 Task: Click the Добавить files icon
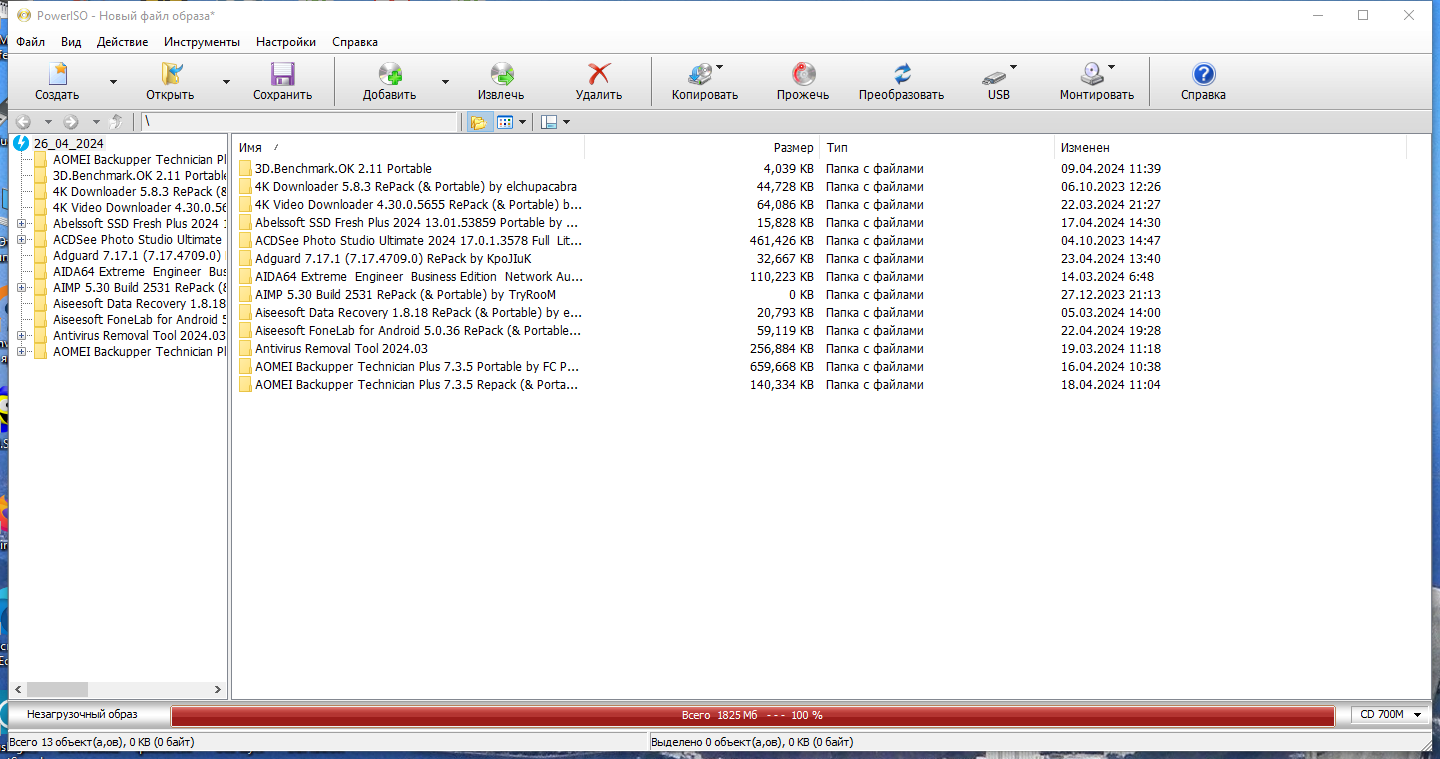pyautogui.click(x=390, y=74)
